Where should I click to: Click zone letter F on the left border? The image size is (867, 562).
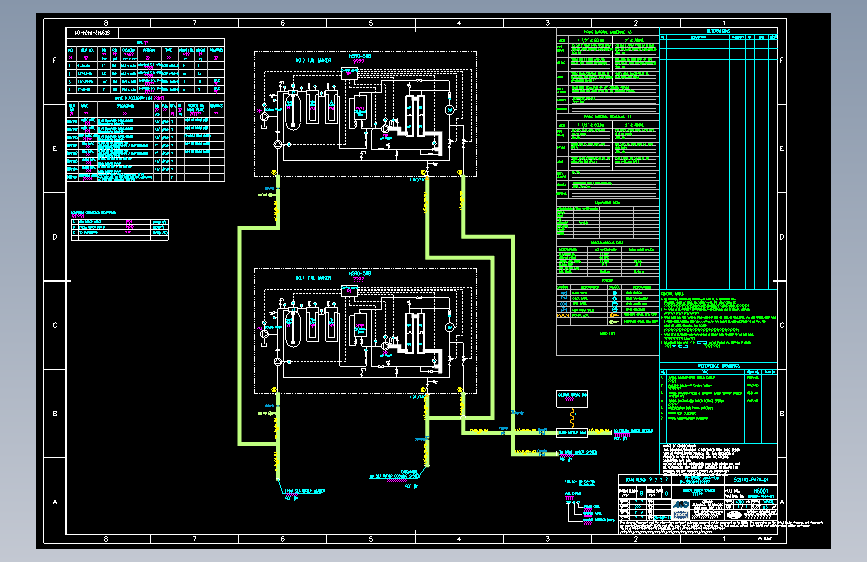tap(54, 60)
